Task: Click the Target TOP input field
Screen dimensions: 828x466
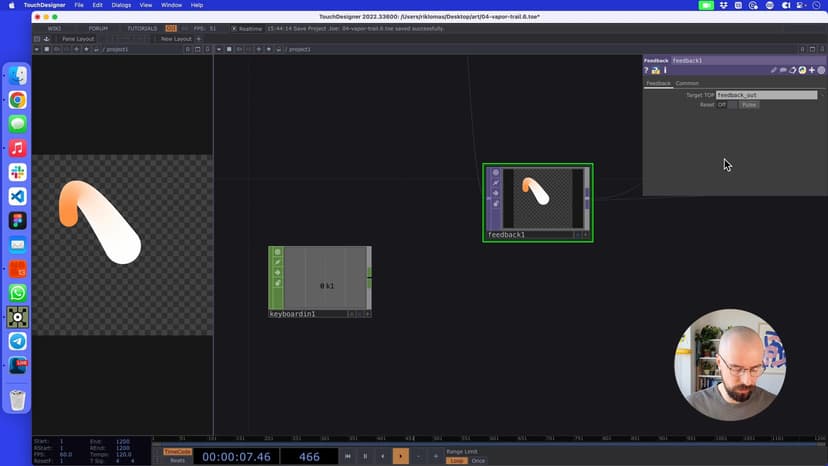Action: point(766,95)
